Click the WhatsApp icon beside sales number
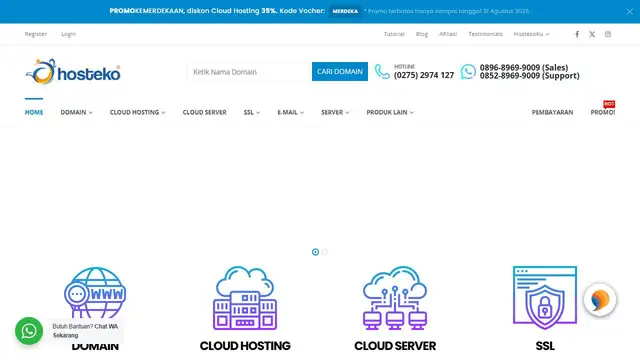640x360 pixels. click(x=468, y=71)
